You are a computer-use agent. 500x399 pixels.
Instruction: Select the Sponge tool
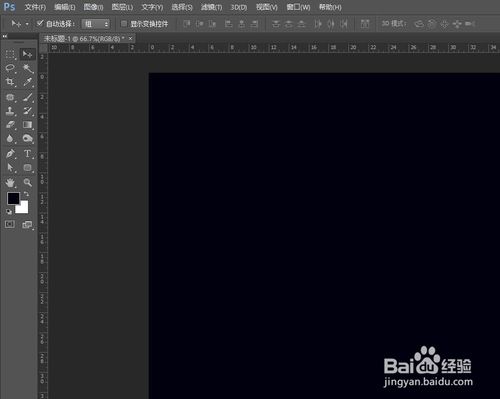(x=28, y=138)
